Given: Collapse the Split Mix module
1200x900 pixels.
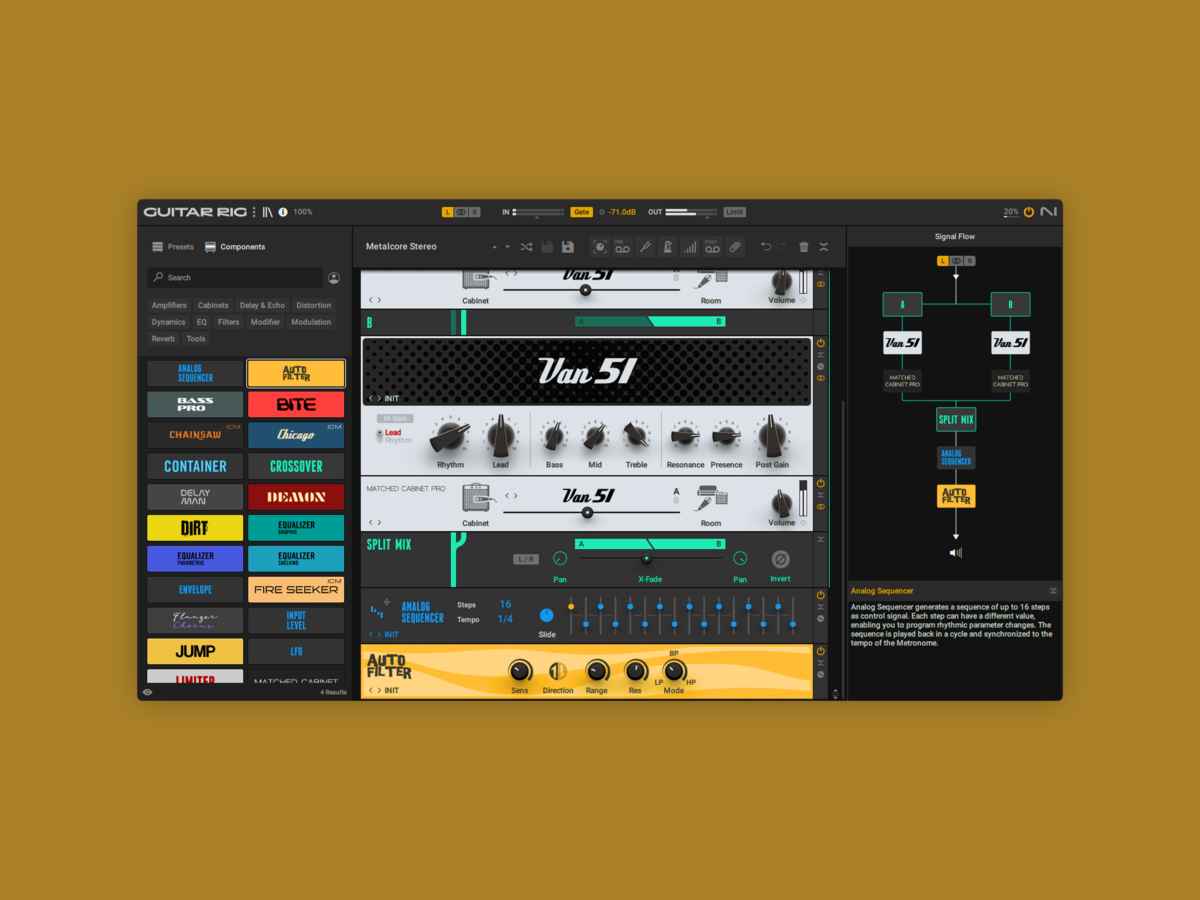Looking at the screenshot, I should click(x=820, y=540).
